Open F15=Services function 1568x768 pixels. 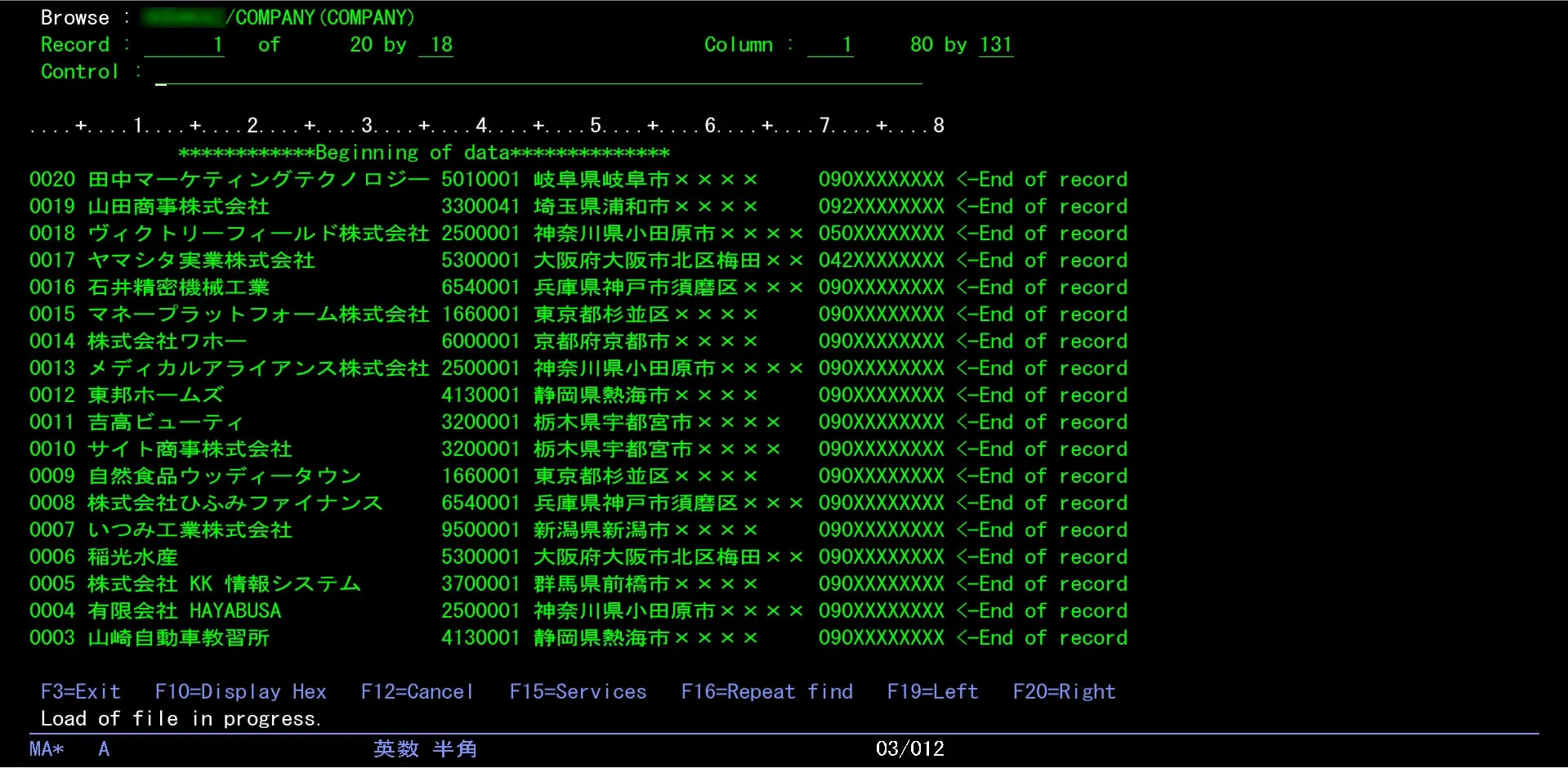(579, 691)
